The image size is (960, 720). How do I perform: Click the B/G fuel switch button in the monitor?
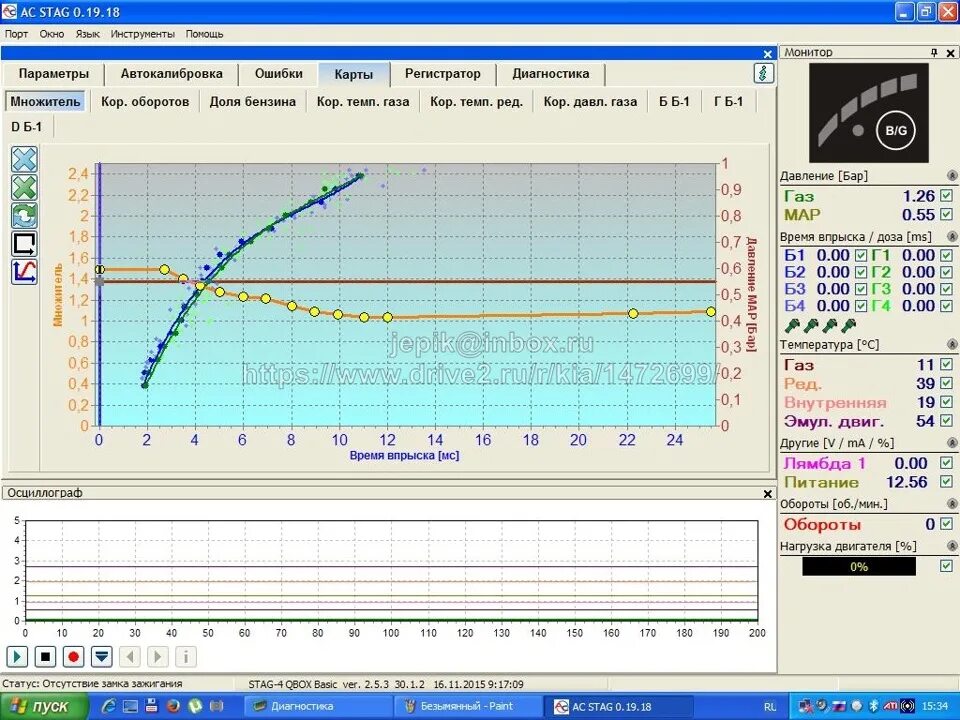pos(896,130)
